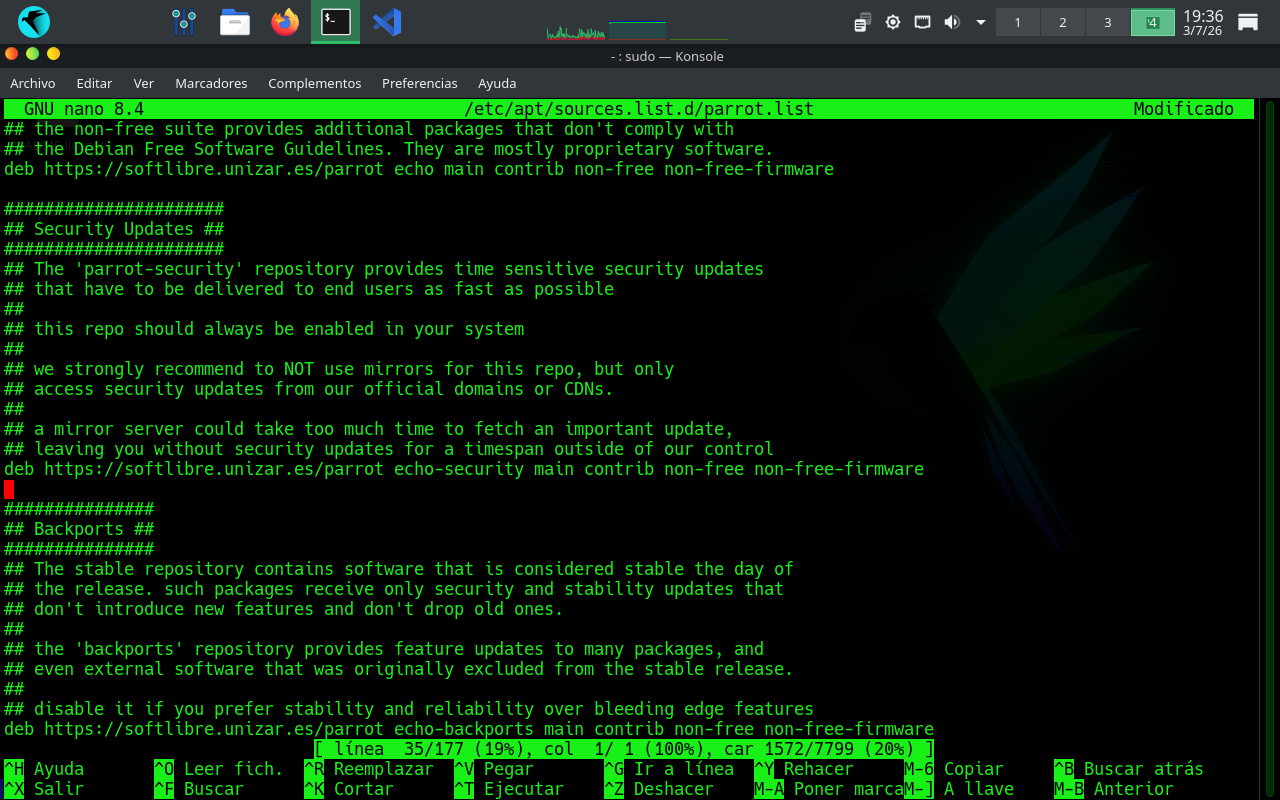Switch to virtual desktop 3
Screen dimensions: 1280x800
[1107, 22]
